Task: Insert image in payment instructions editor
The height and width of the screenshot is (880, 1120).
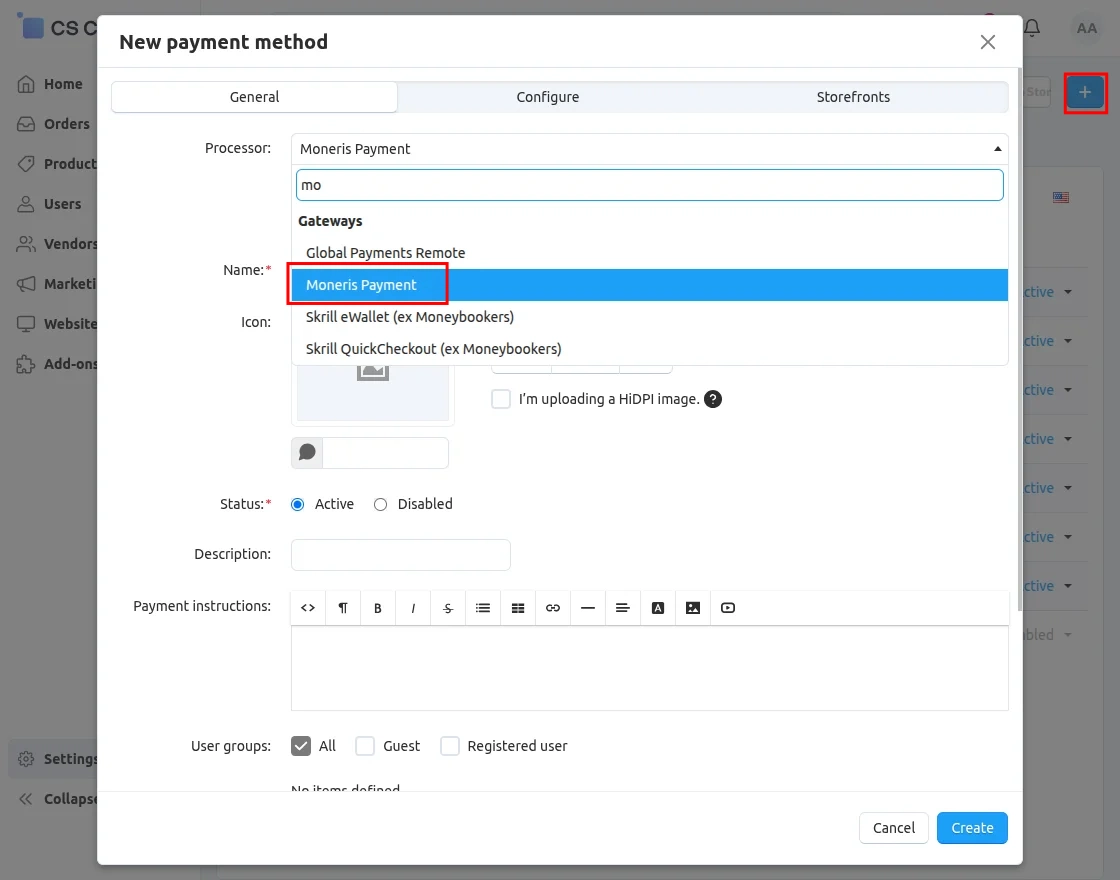Action: [x=693, y=608]
